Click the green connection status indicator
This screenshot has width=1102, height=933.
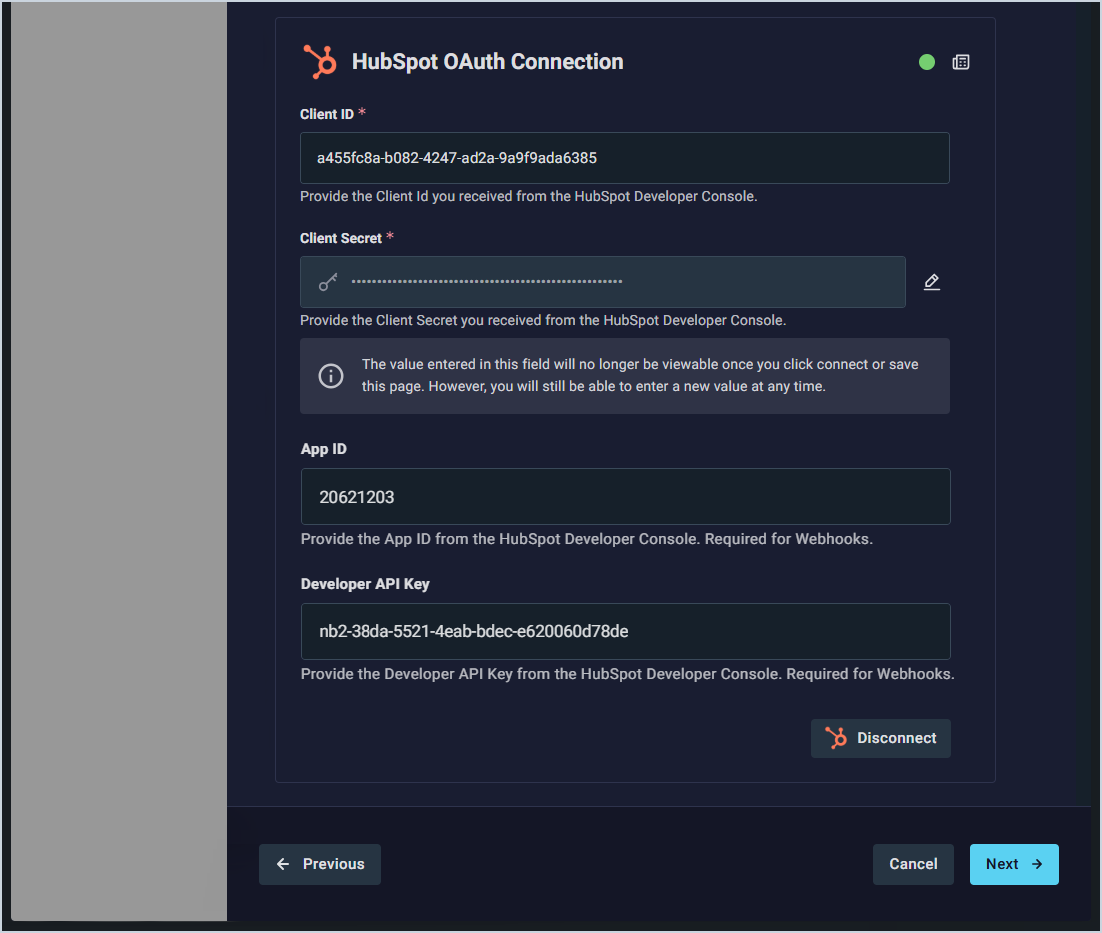click(926, 62)
